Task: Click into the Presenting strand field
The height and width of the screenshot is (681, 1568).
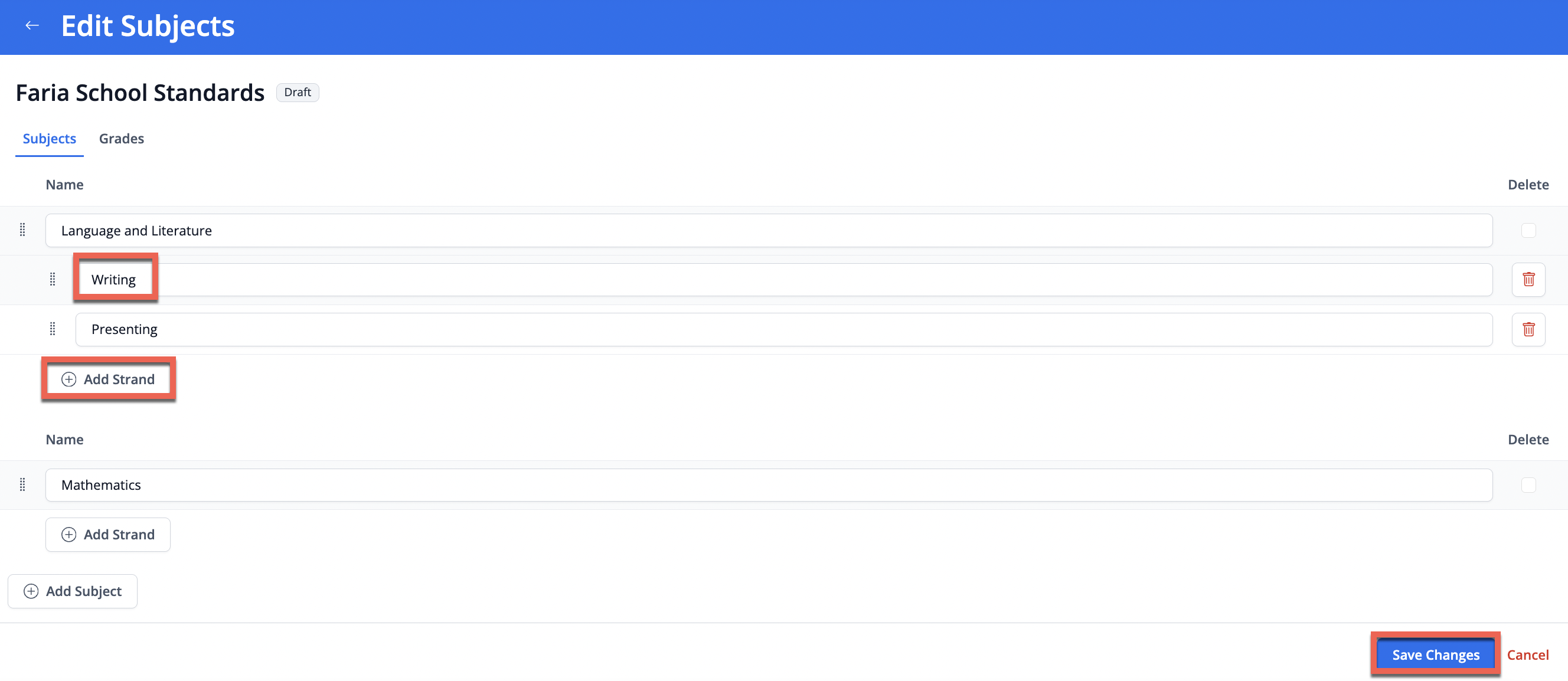Action: 783,329
